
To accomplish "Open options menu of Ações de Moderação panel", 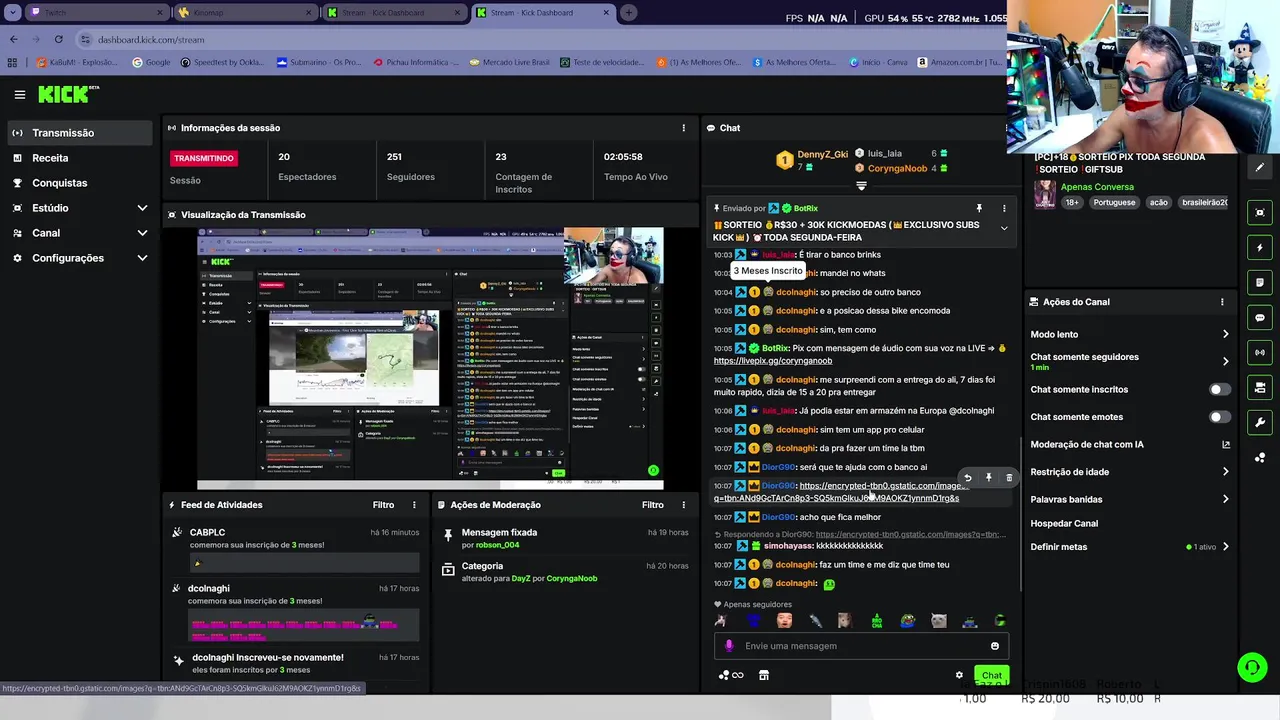I will [x=684, y=505].
